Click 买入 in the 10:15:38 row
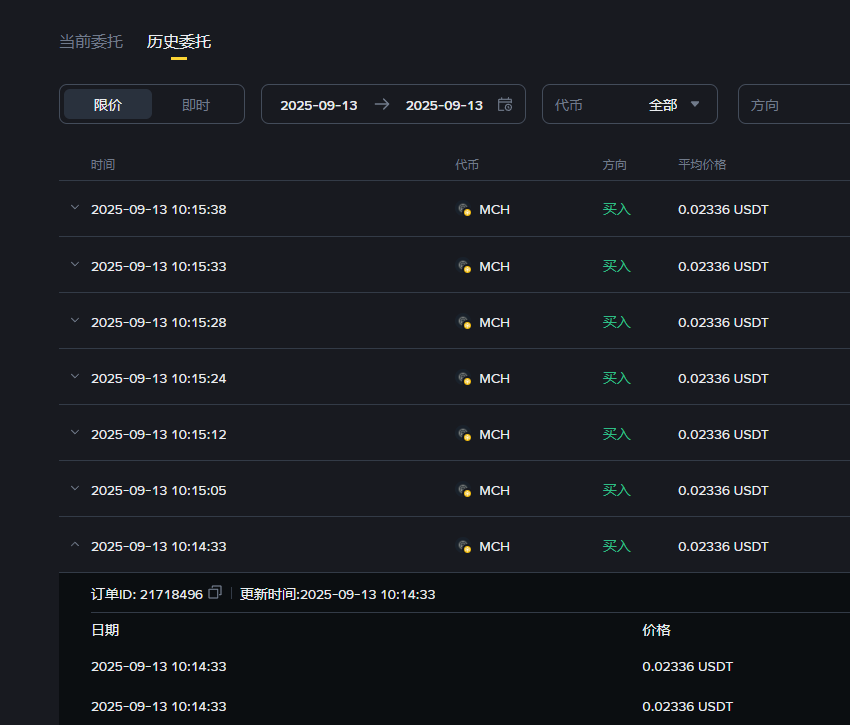Viewport: 850px width, 725px height. pyautogui.click(x=616, y=209)
